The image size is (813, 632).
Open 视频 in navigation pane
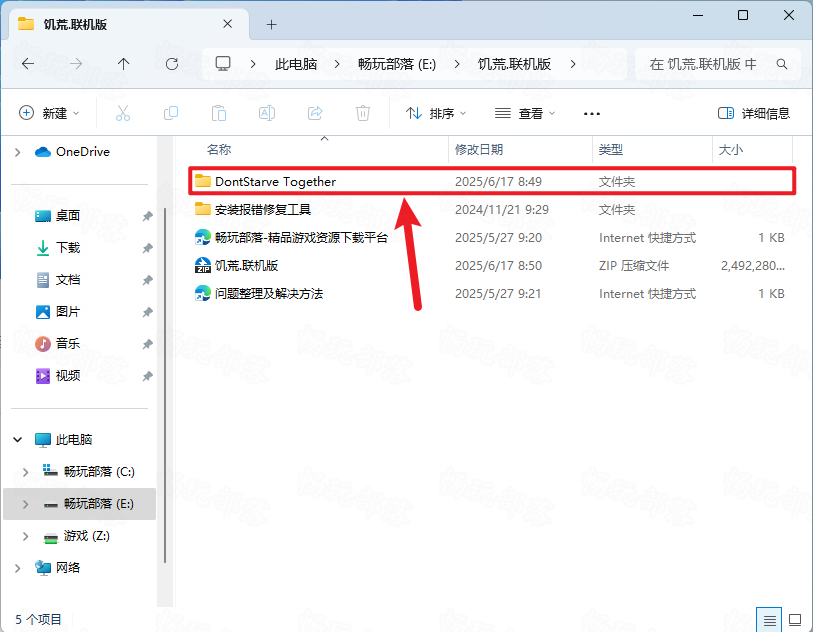[67, 376]
